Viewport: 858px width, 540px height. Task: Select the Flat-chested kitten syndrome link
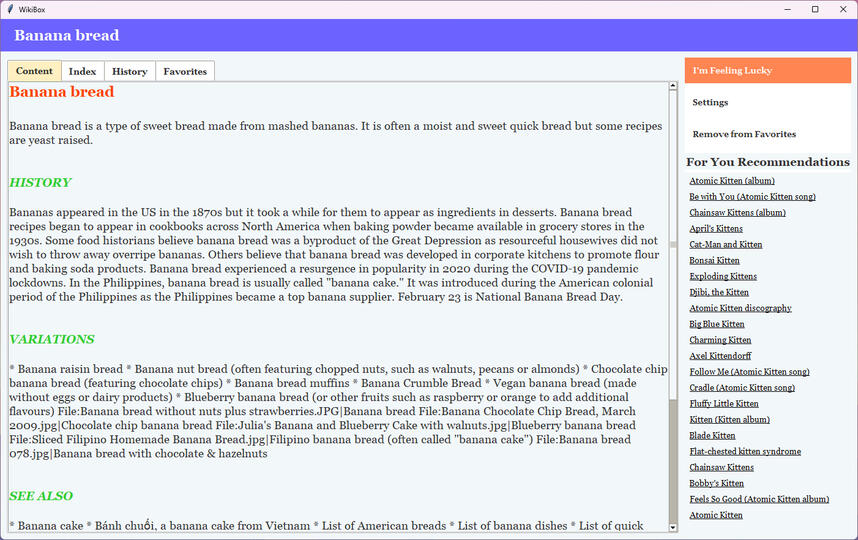tap(745, 451)
